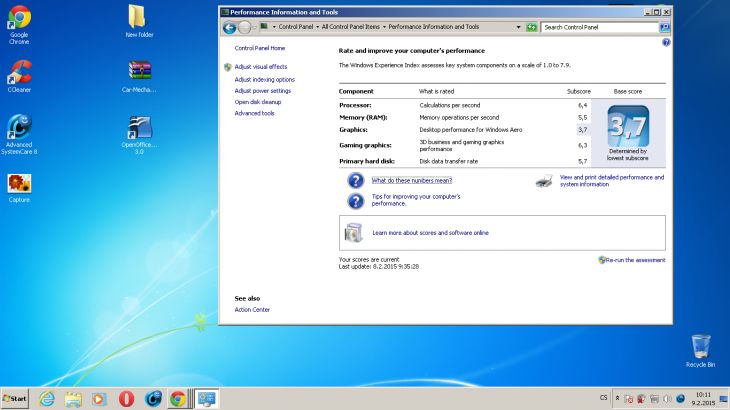Screen dimensions: 730x410
Task: Click Show desktop button at taskbar end
Action: tap(724, 399)
